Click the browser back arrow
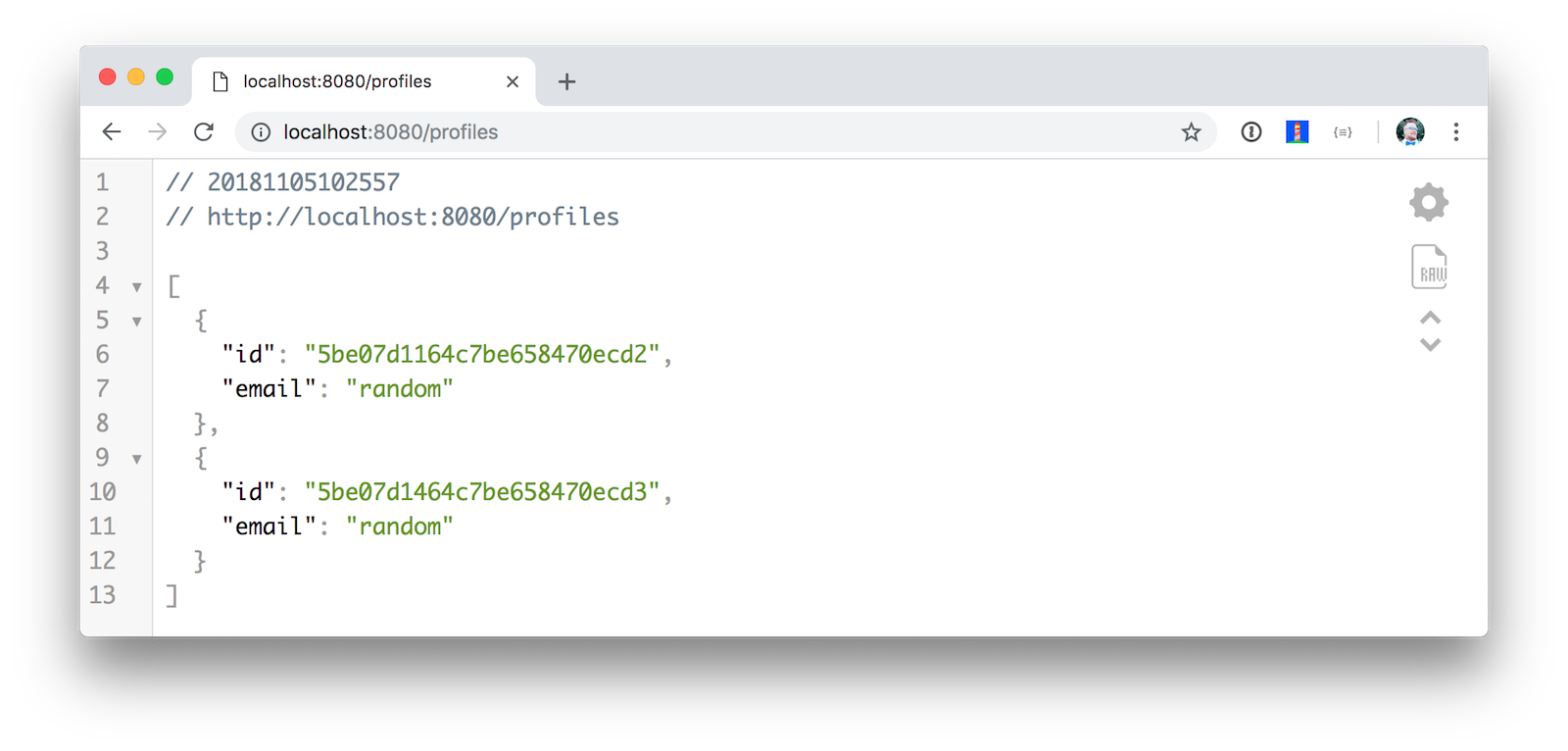The height and width of the screenshot is (751, 1568). click(x=112, y=131)
